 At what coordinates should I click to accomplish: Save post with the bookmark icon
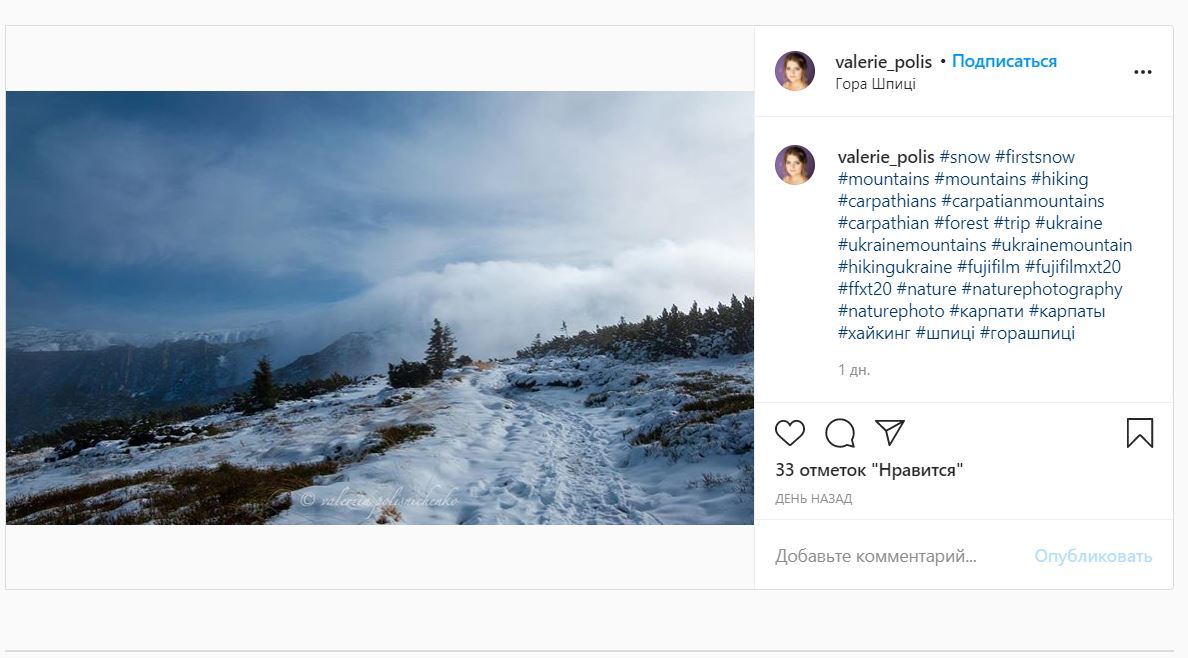pos(1140,433)
